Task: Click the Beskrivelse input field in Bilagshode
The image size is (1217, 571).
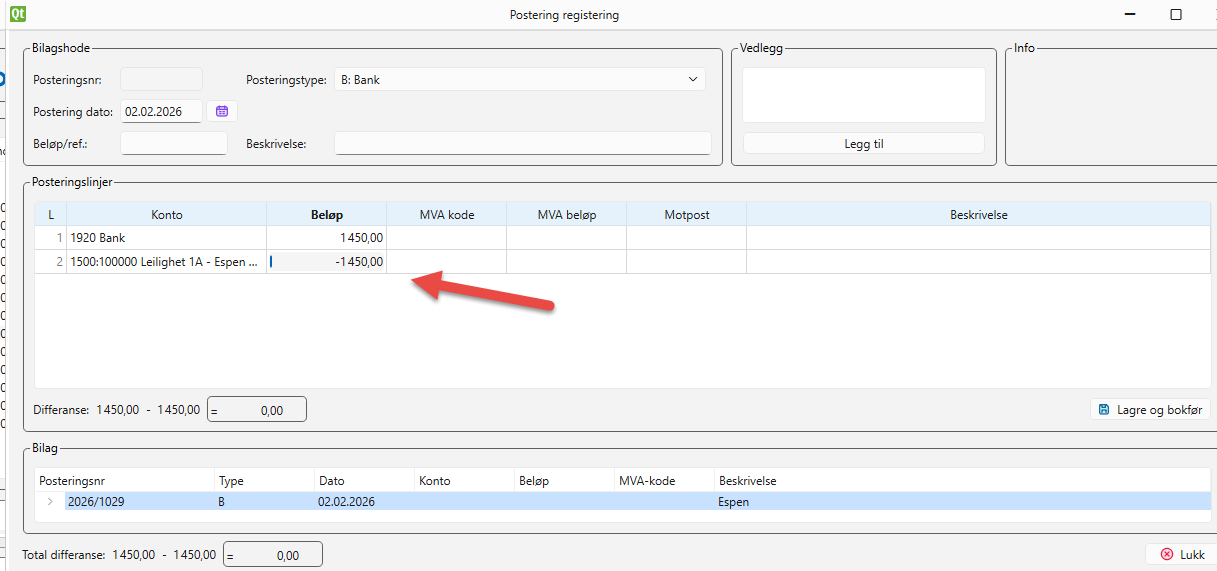Action: 523,143
